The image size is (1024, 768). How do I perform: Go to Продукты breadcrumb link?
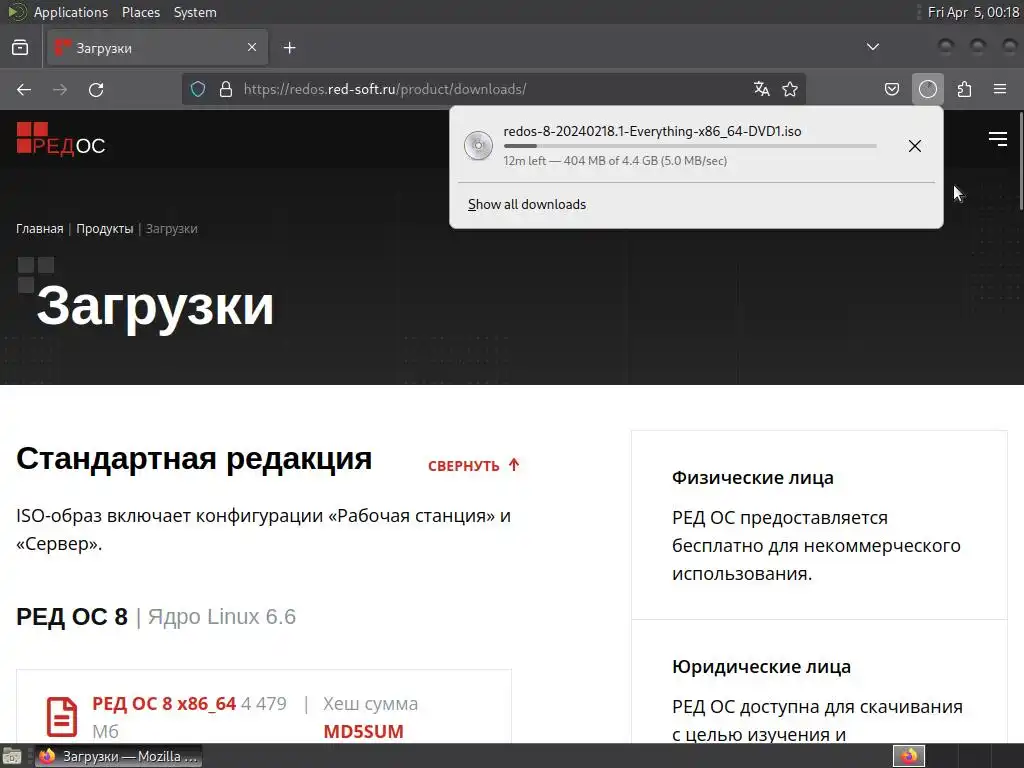click(104, 229)
